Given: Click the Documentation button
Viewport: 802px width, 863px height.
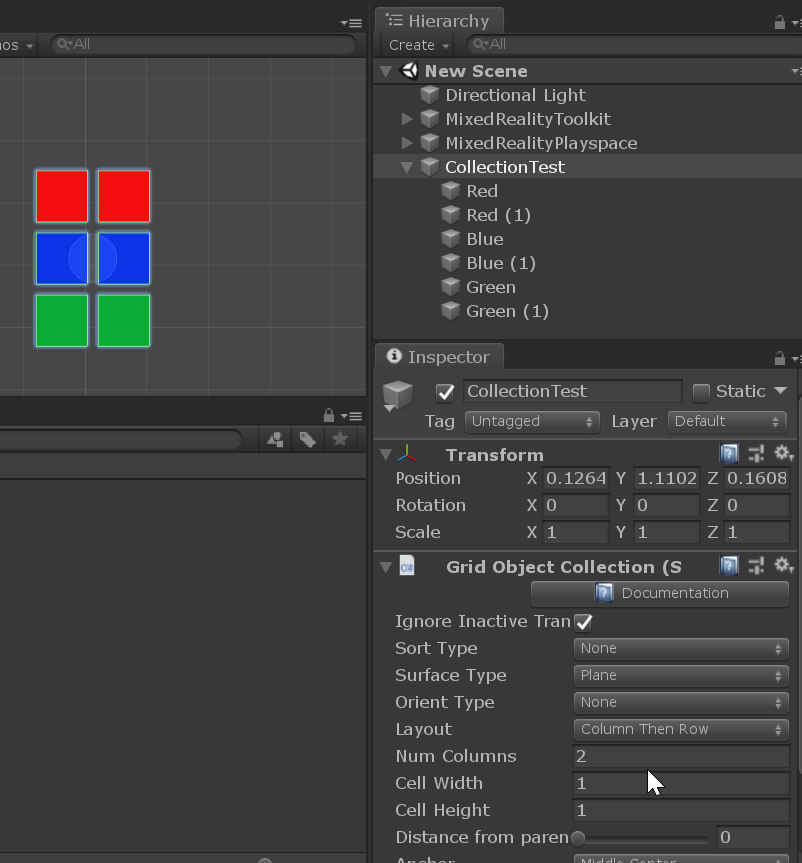Looking at the screenshot, I should click(660, 593).
